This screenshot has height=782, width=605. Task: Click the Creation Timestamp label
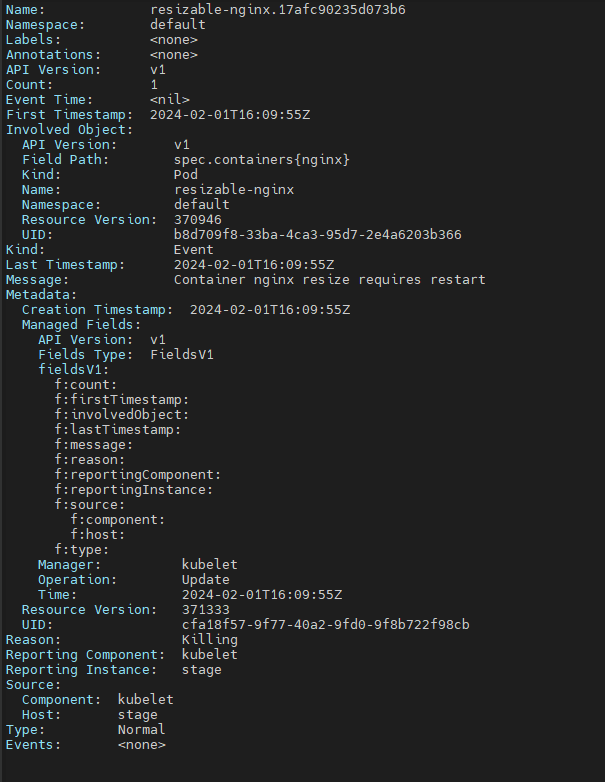coord(94,309)
